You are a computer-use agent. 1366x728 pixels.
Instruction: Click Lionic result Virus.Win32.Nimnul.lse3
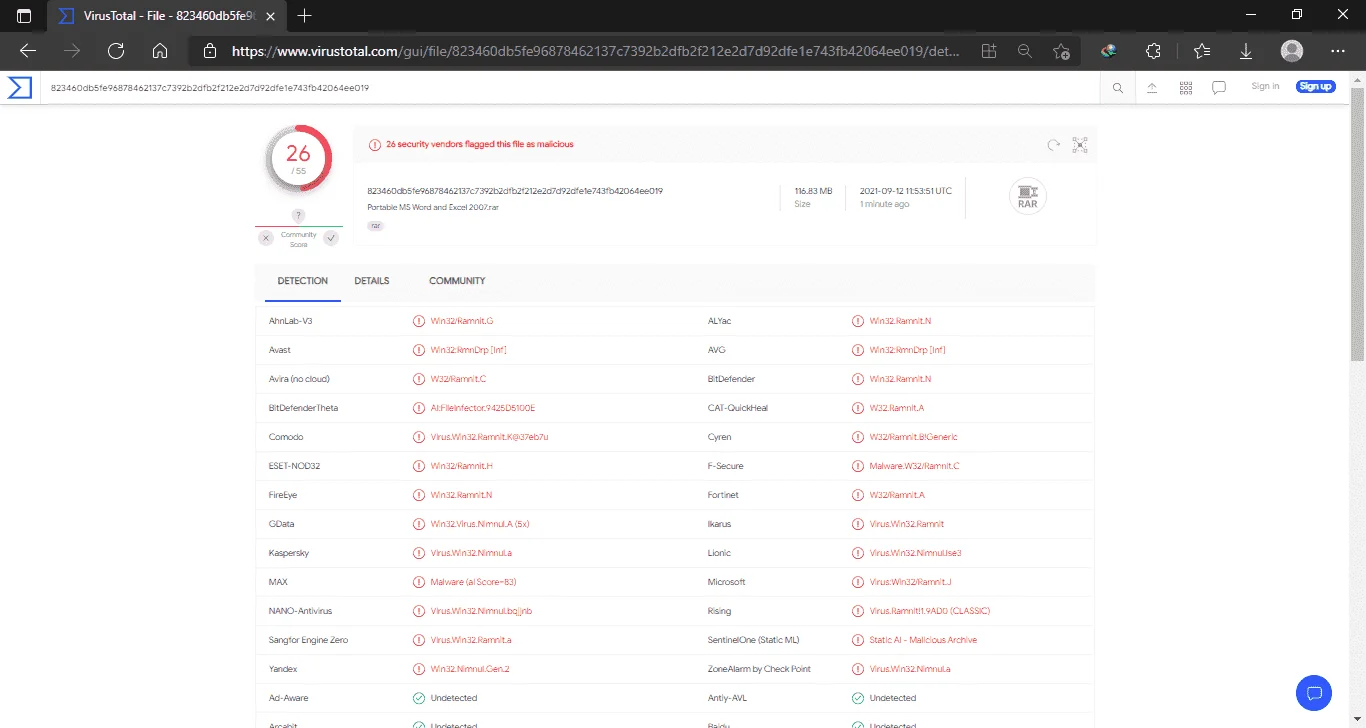(915, 553)
